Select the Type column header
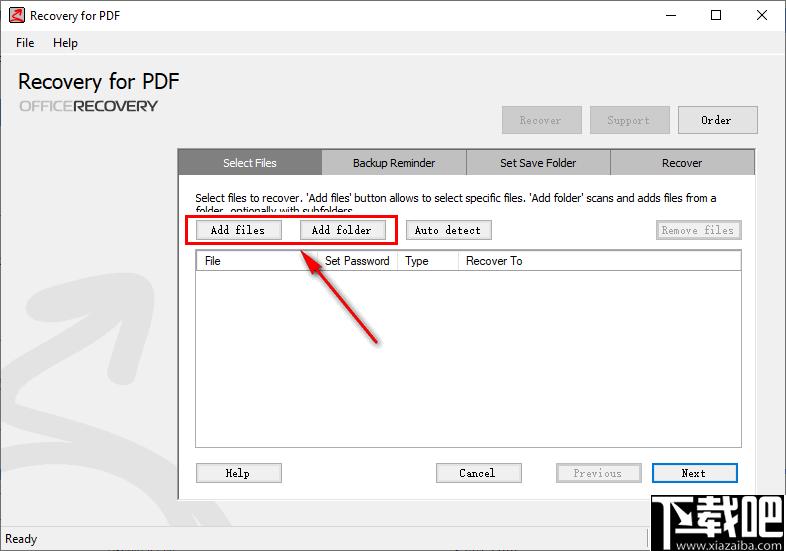This screenshot has height=551, width=786. (x=428, y=261)
